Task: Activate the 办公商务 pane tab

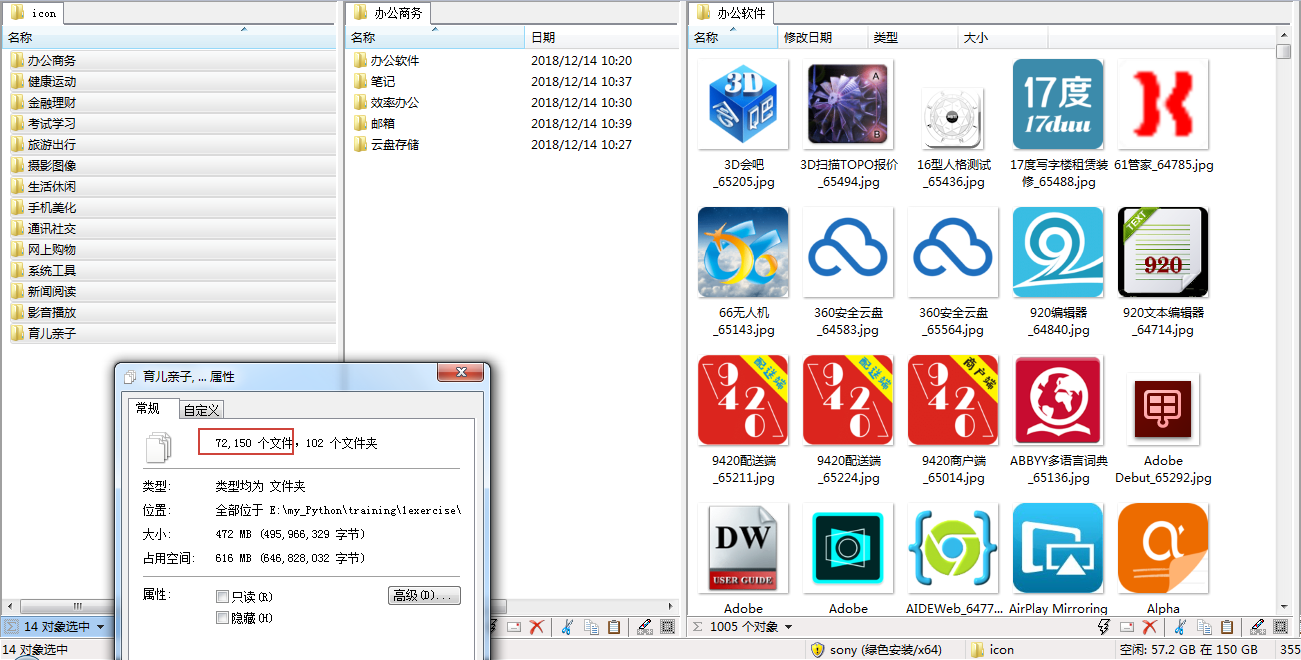Action: coord(387,13)
